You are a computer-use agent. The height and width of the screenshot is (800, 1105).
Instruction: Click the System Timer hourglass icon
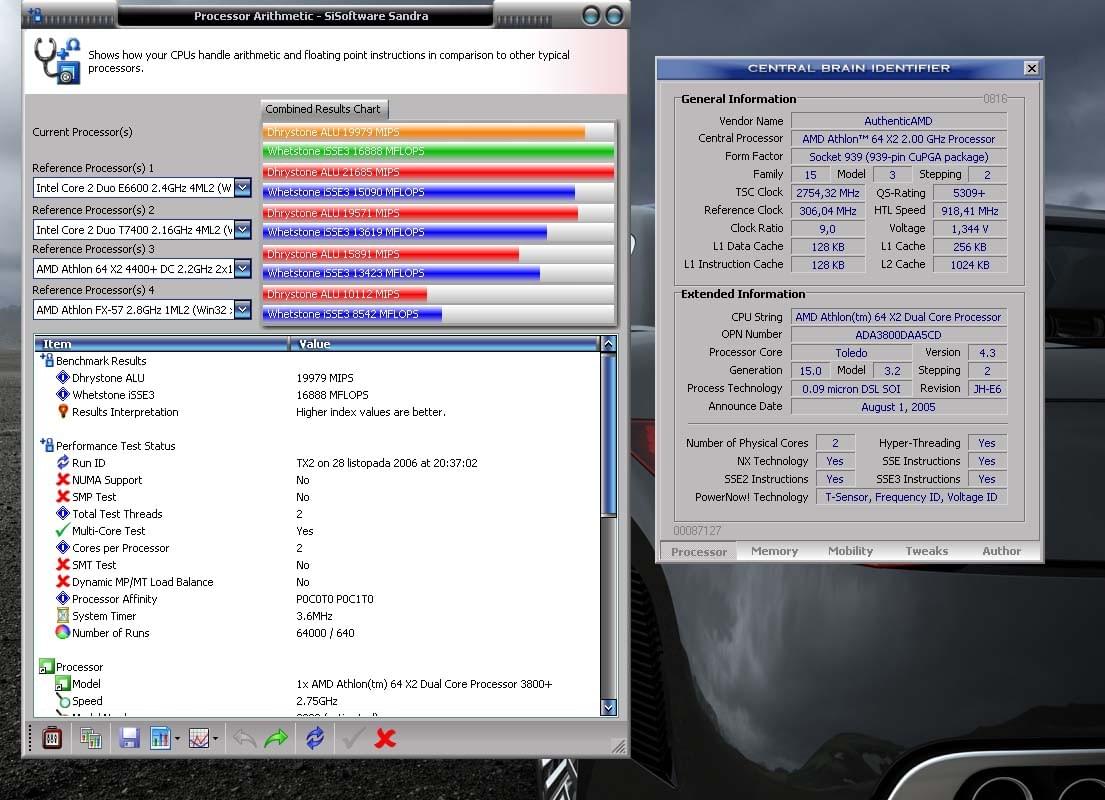click(x=63, y=615)
